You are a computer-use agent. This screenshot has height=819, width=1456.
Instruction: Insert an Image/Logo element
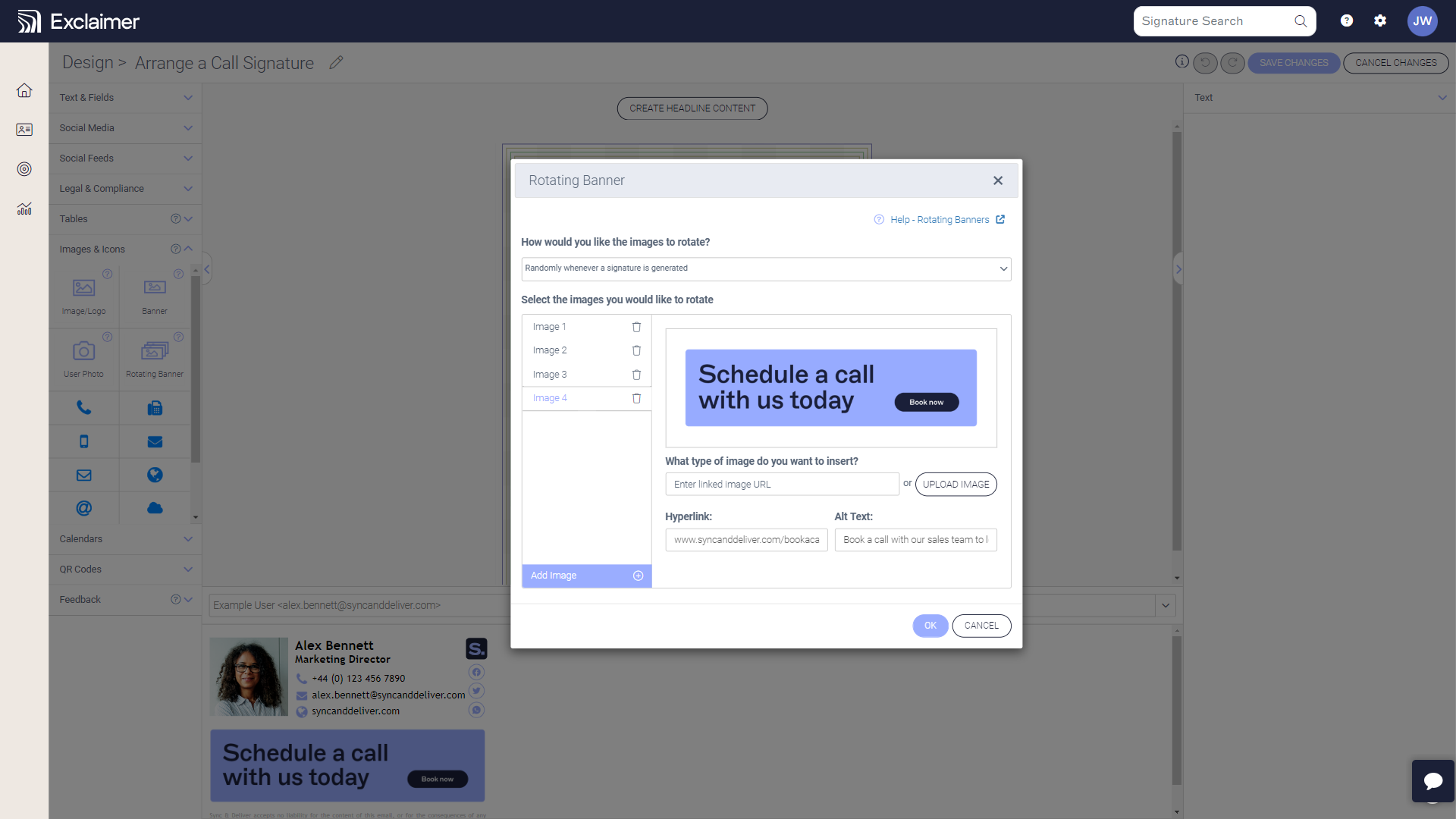click(83, 294)
